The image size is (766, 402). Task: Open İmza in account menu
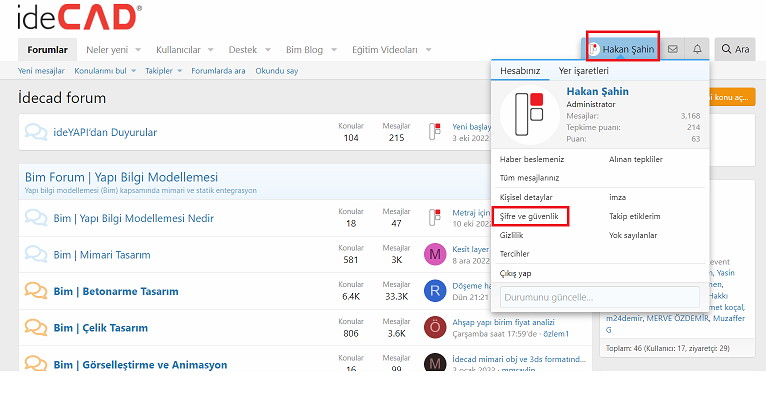(617, 197)
